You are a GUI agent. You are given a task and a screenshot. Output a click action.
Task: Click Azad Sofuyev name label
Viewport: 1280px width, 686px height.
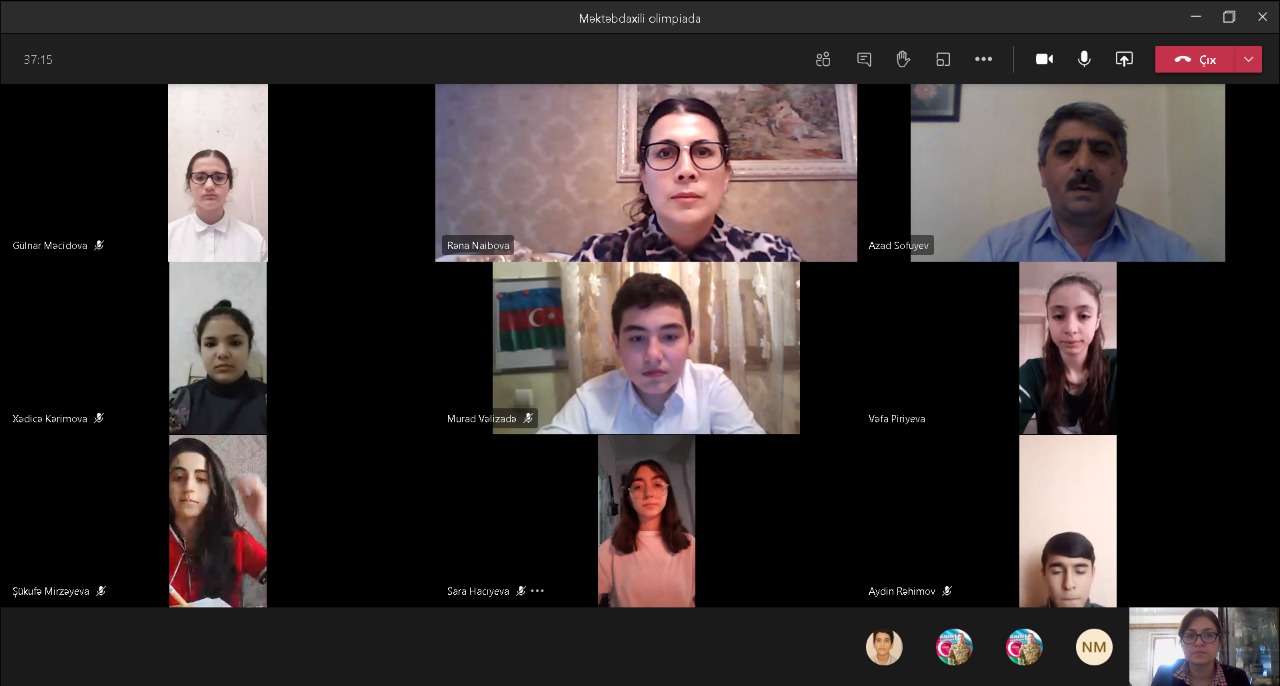[899, 245]
